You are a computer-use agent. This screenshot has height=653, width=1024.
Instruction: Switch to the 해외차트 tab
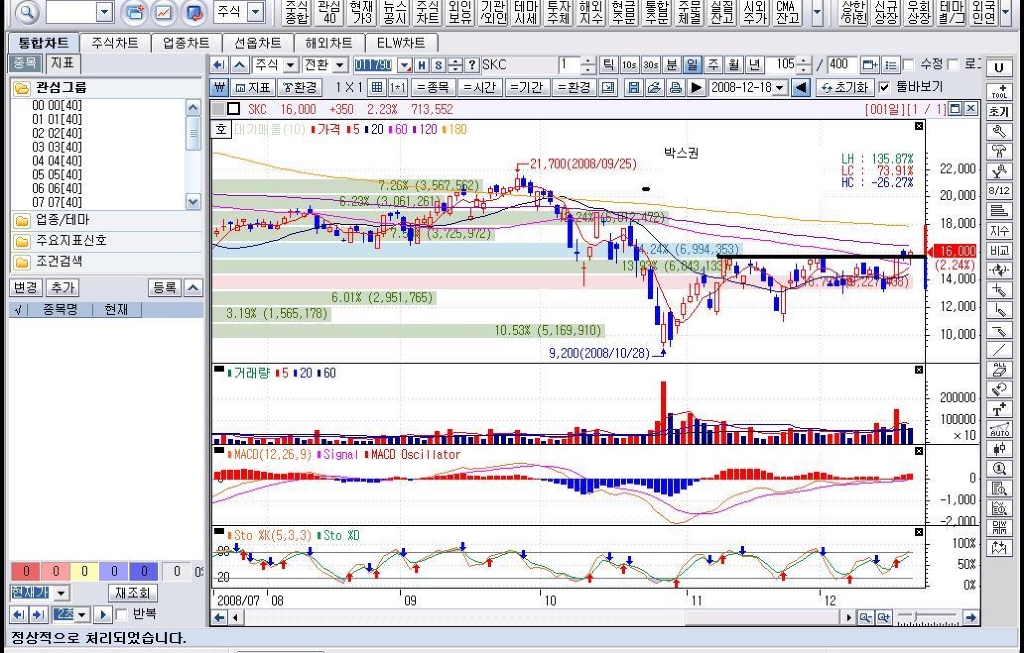tap(328, 43)
